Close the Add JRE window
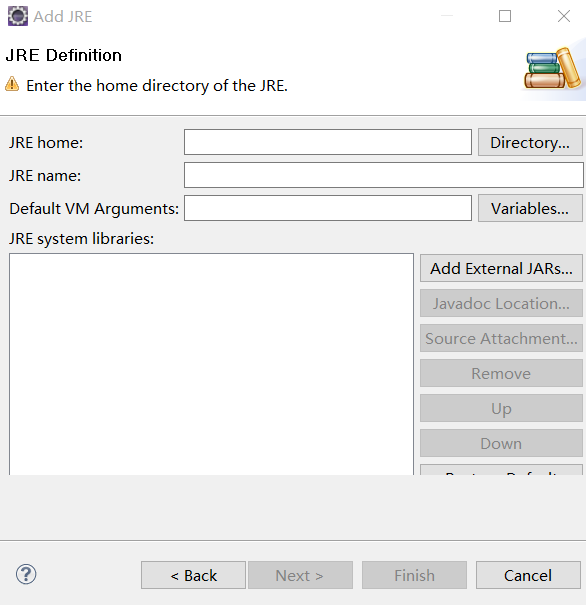 click(x=564, y=16)
